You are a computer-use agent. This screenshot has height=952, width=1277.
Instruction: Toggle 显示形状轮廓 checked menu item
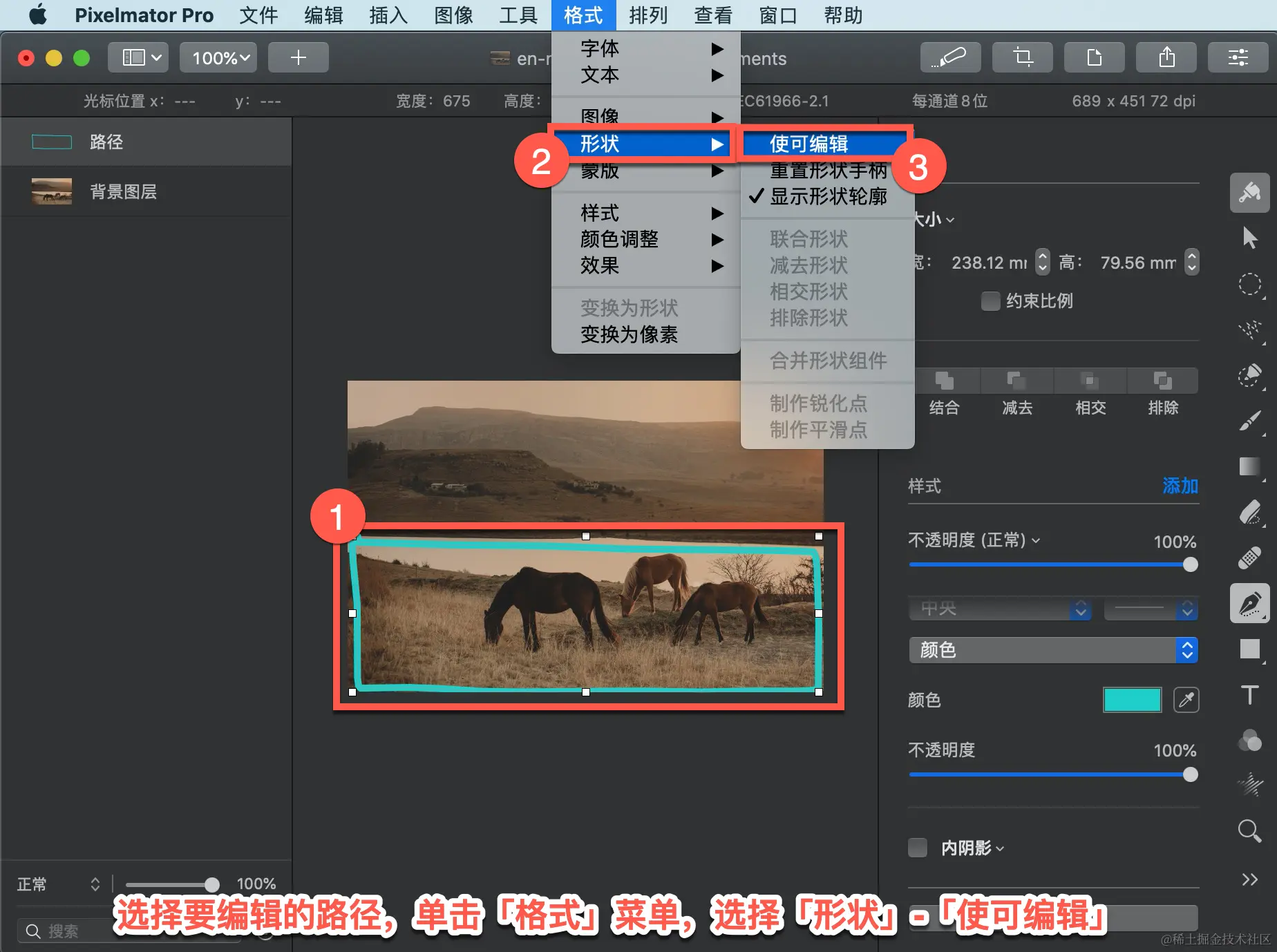[828, 197]
